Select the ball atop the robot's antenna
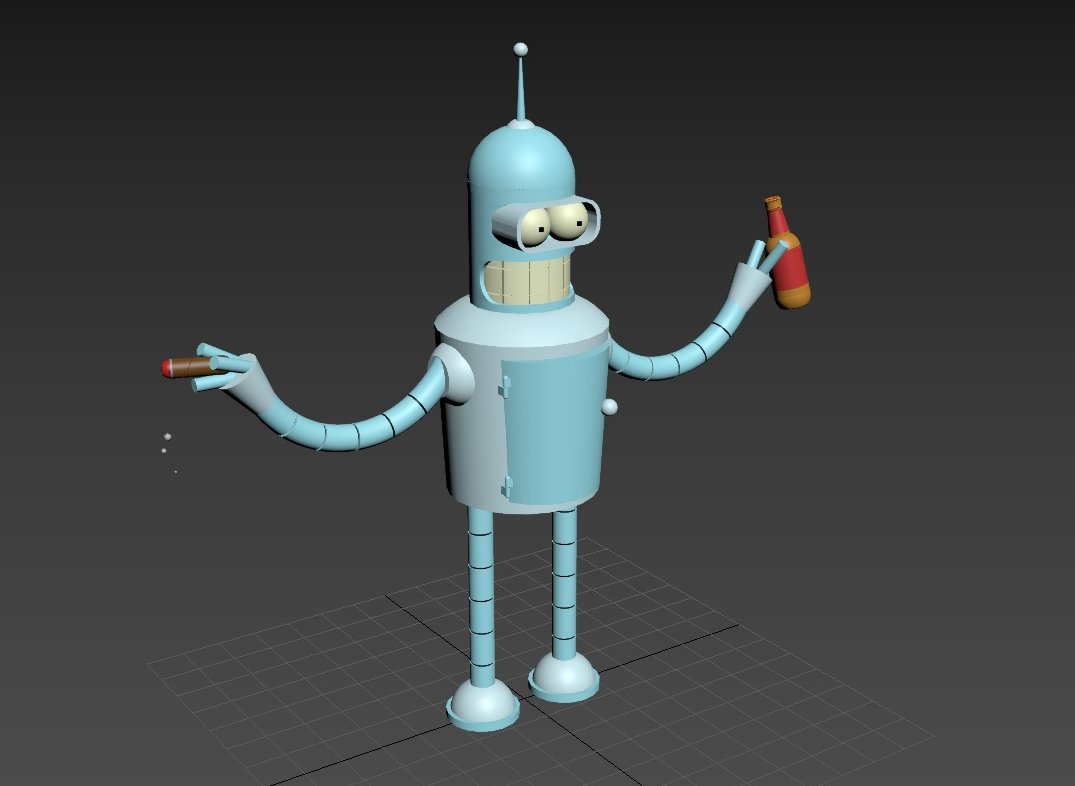Screen dimensions: 1075x786 pos(520,49)
